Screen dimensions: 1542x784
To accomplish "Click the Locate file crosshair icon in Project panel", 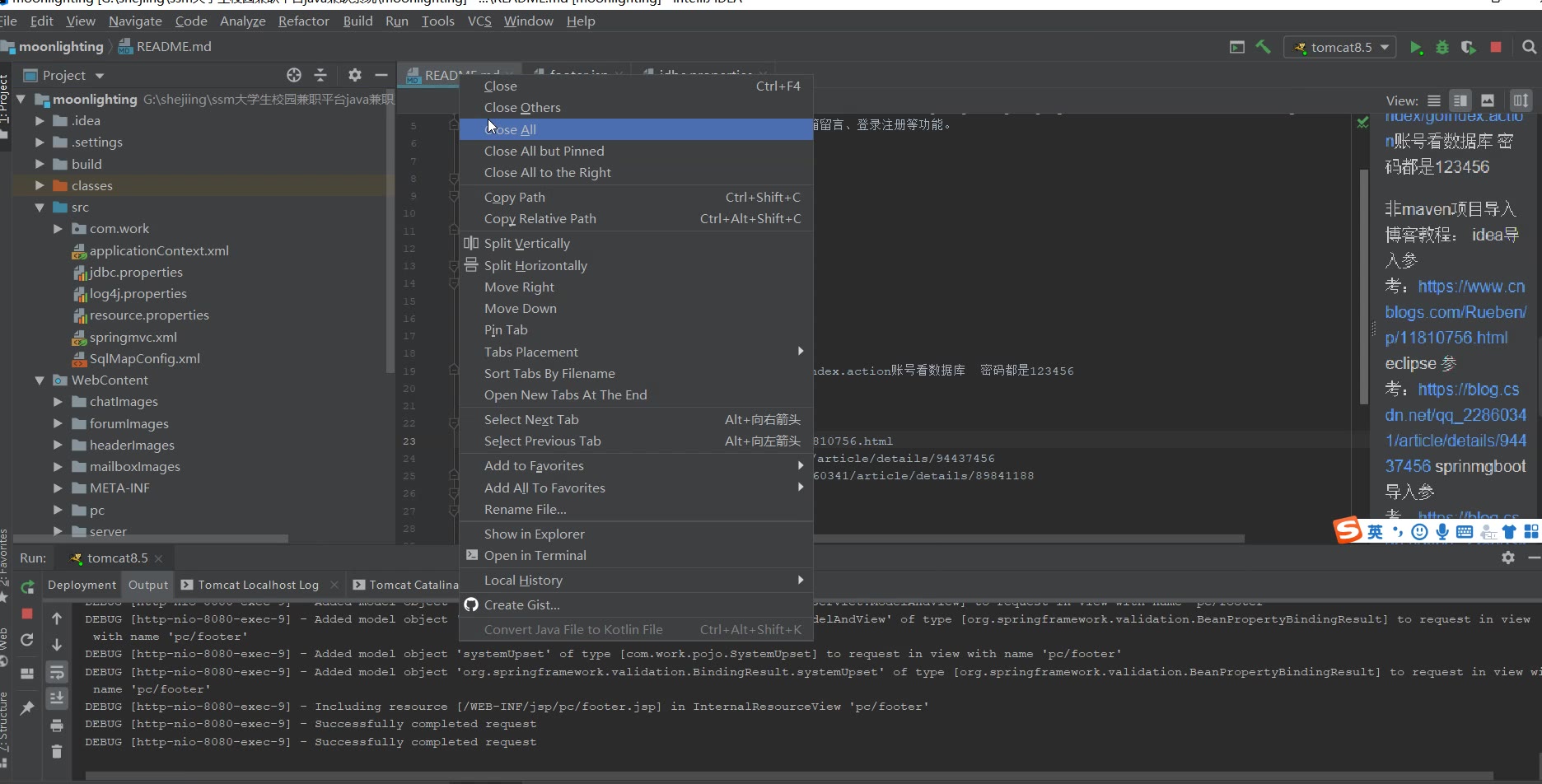I will [x=294, y=75].
